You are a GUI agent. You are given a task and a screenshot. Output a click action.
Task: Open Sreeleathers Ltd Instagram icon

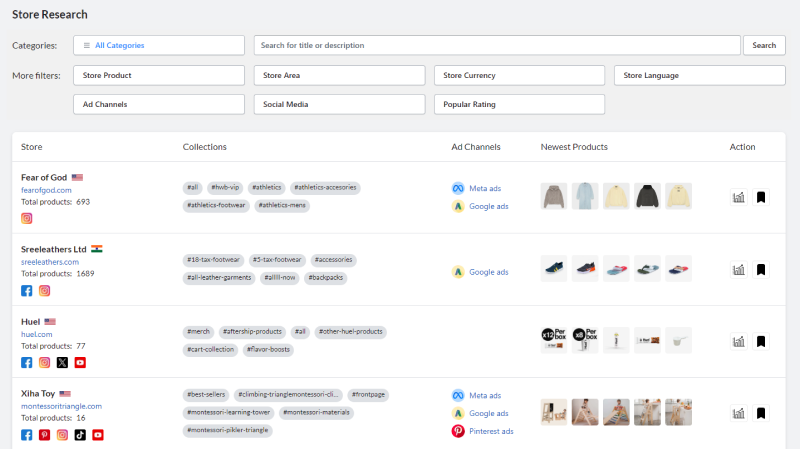(44, 291)
